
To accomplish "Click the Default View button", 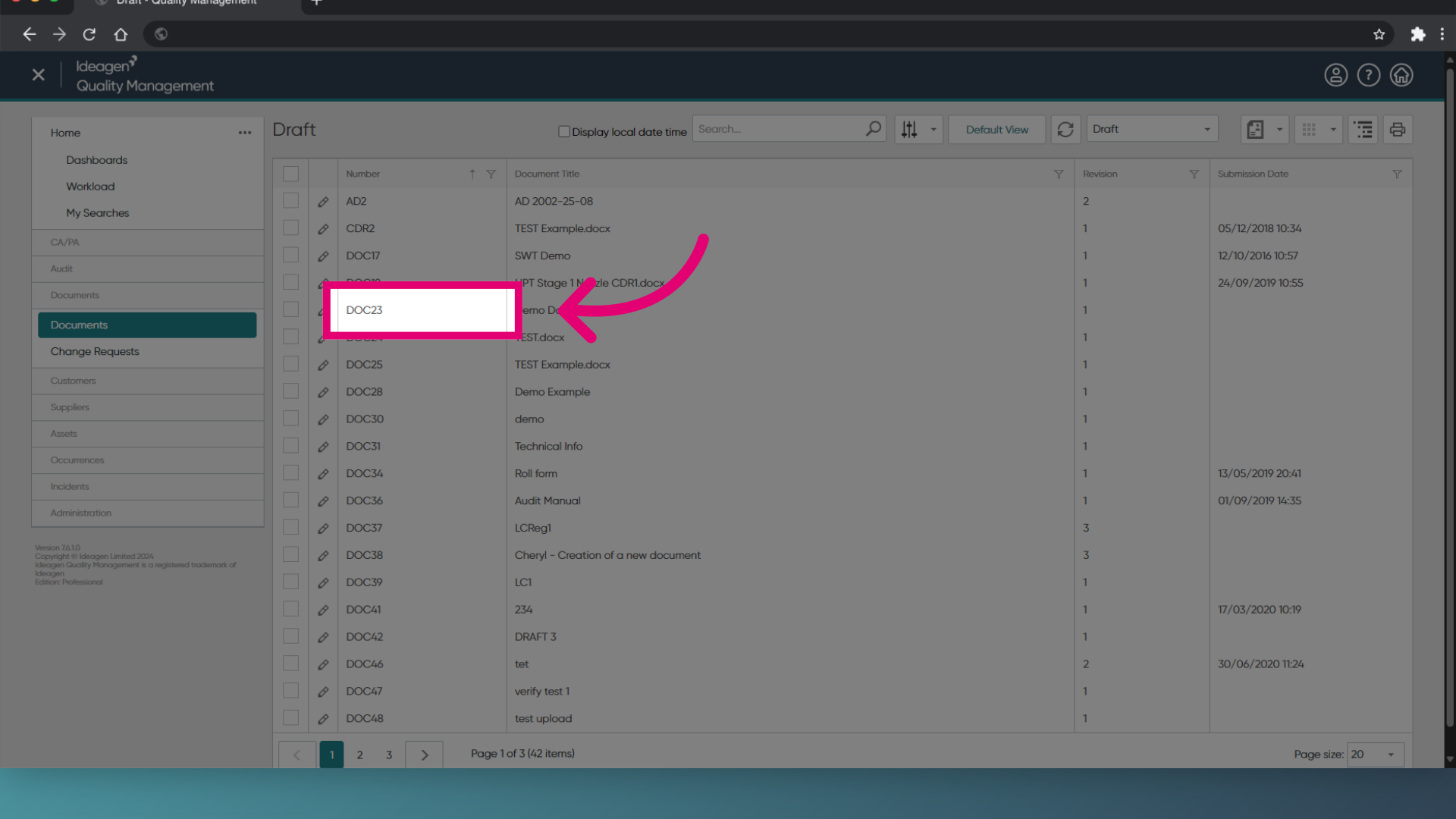I will click(997, 130).
